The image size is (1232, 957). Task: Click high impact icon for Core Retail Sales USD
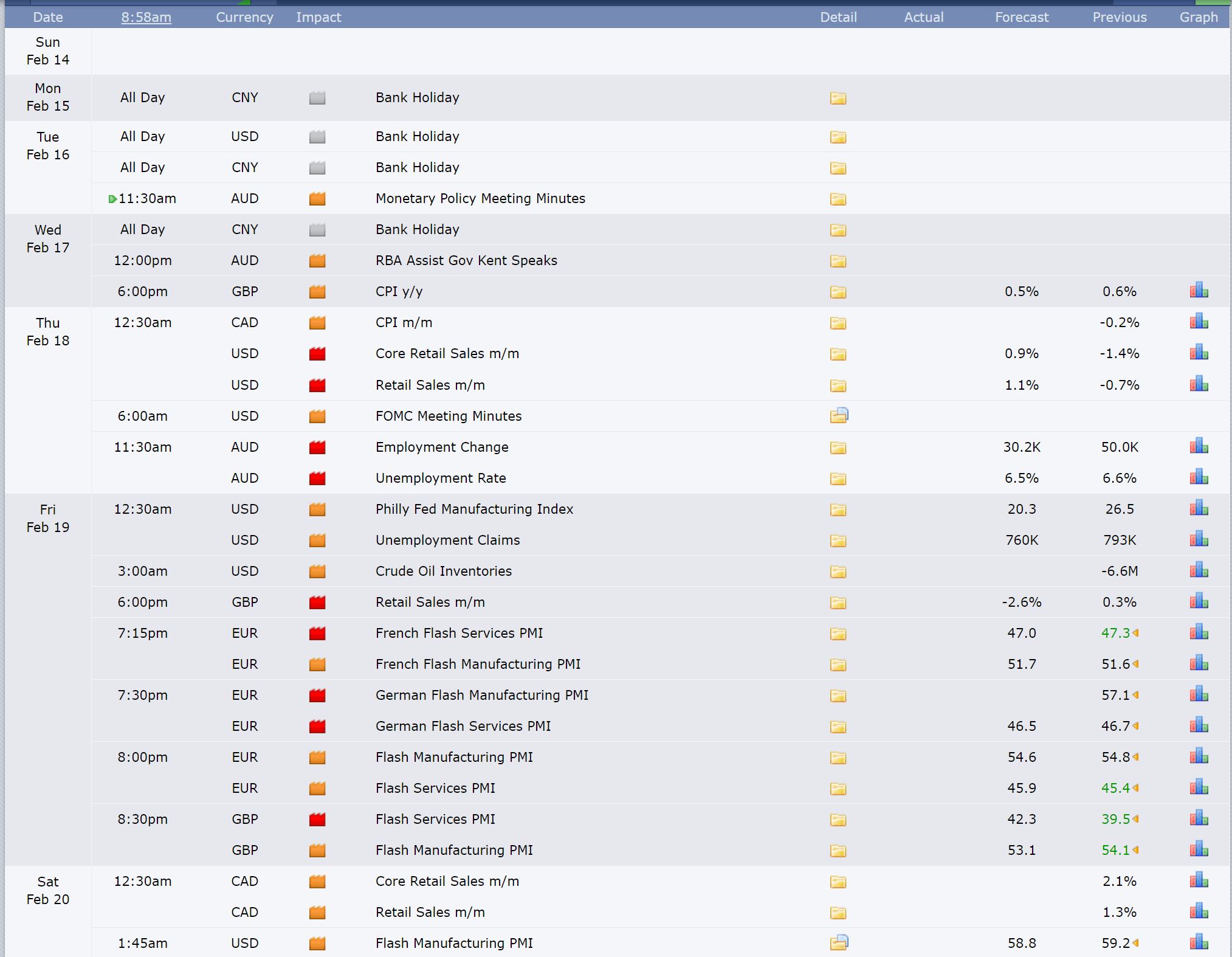point(317,354)
